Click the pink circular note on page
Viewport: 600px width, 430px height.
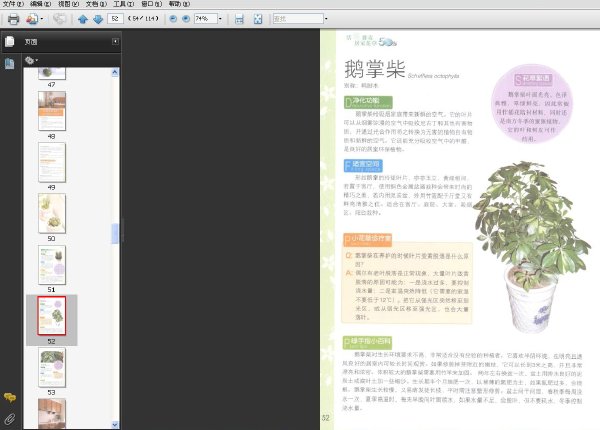click(x=532, y=104)
